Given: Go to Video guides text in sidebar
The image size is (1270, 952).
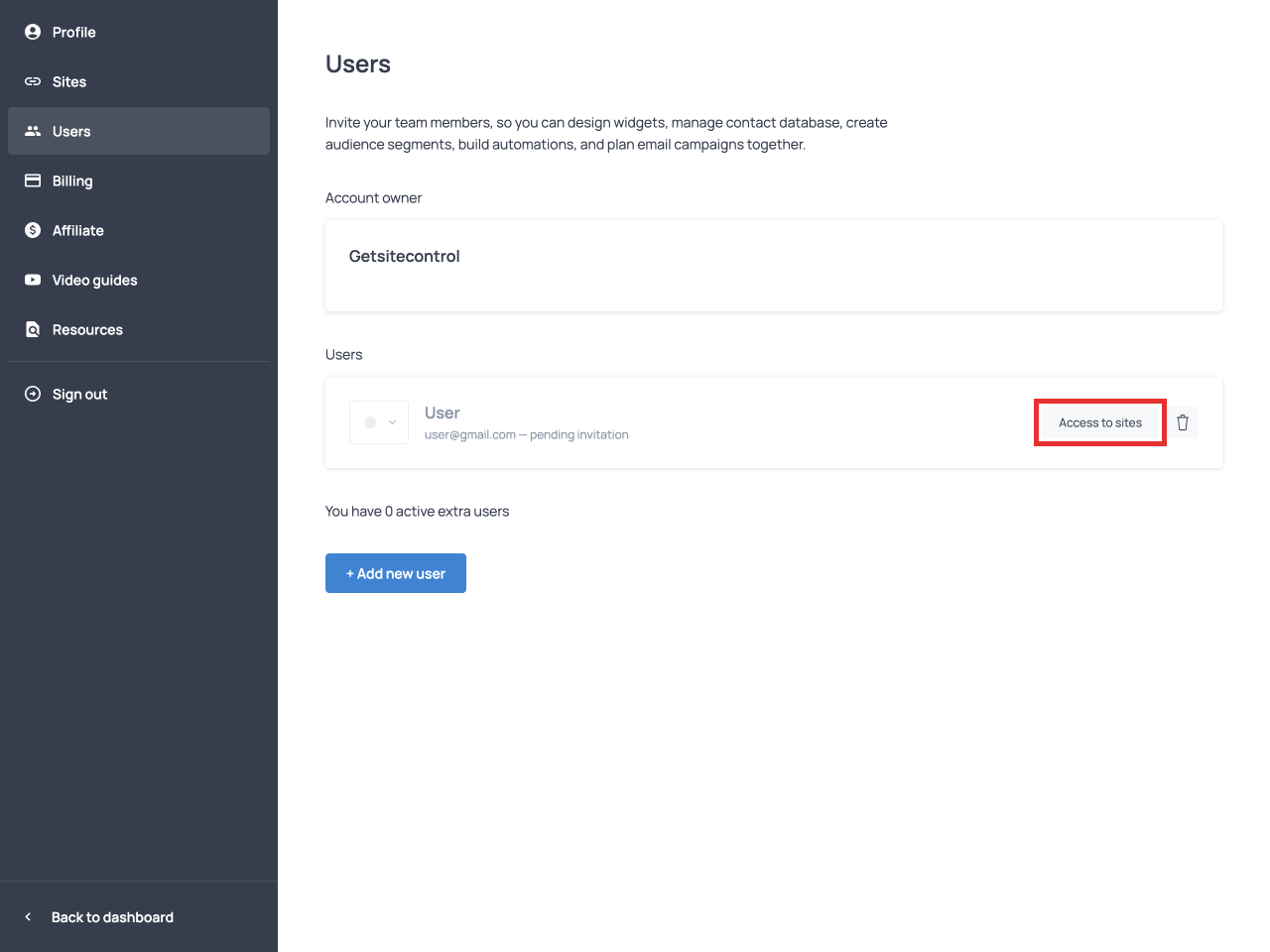Looking at the screenshot, I should [x=94, y=280].
